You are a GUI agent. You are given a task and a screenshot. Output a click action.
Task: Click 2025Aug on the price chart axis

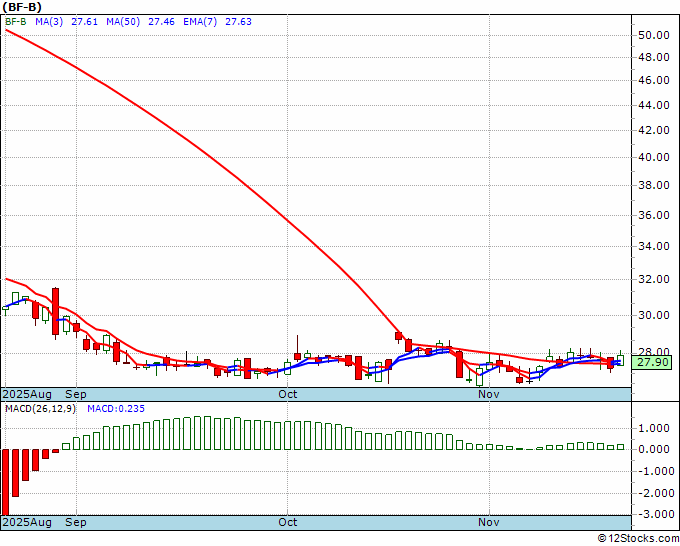tap(27, 394)
